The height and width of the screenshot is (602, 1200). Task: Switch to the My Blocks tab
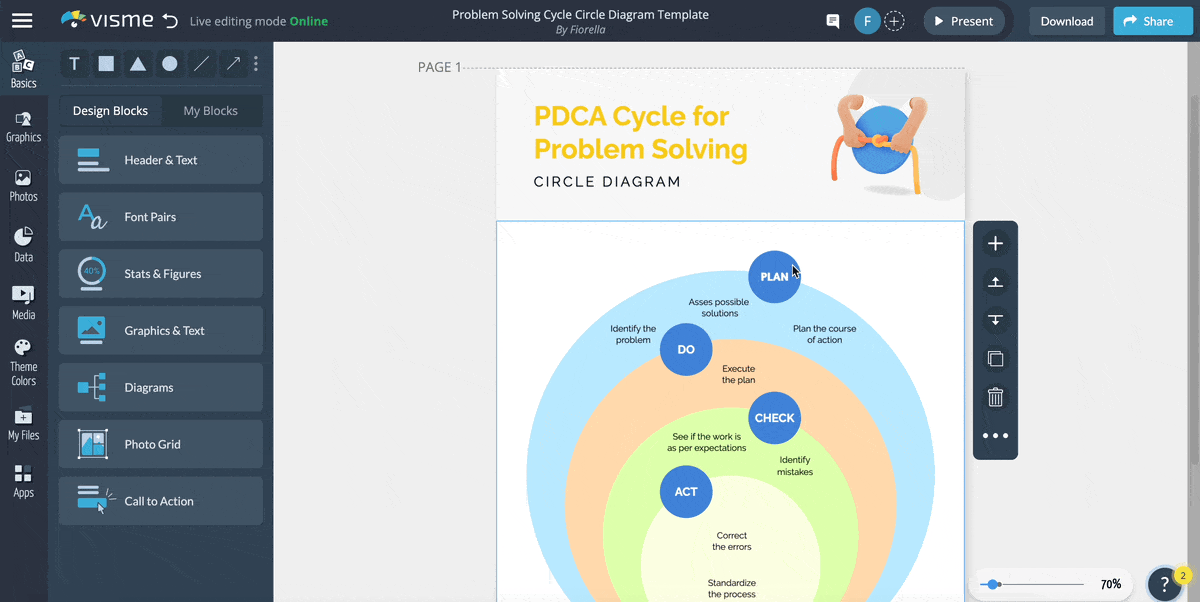click(x=210, y=110)
